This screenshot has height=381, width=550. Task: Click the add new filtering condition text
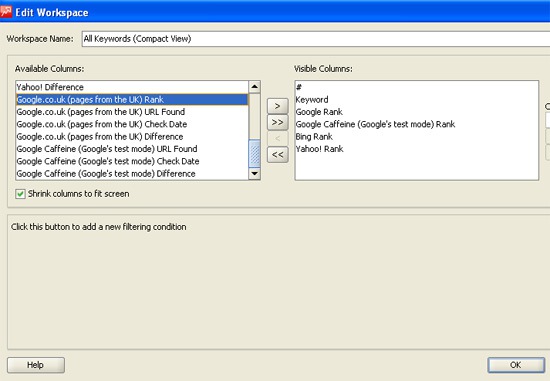pyautogui.click(x=99, y=227)
